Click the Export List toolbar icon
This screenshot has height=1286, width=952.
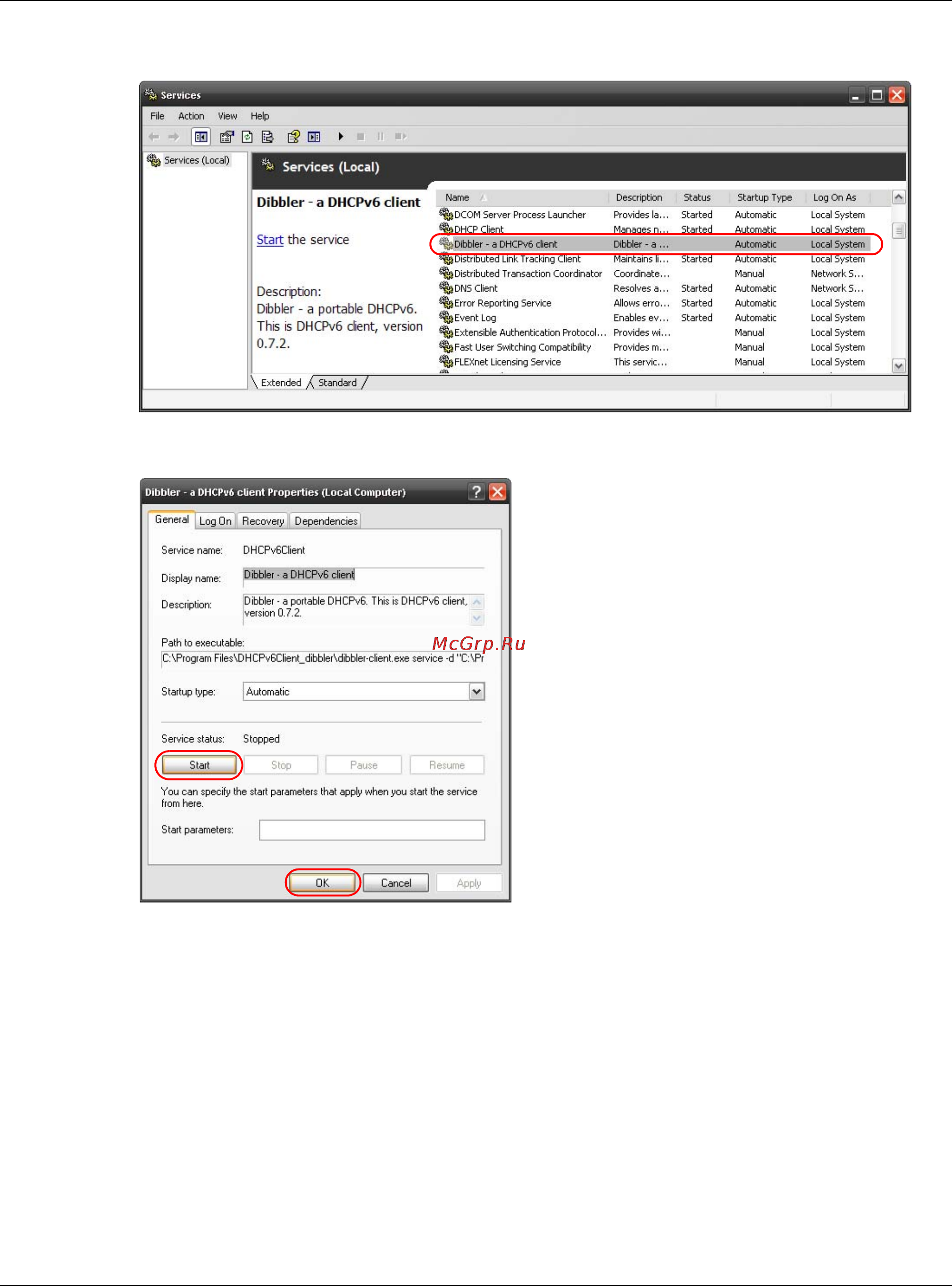267,136
